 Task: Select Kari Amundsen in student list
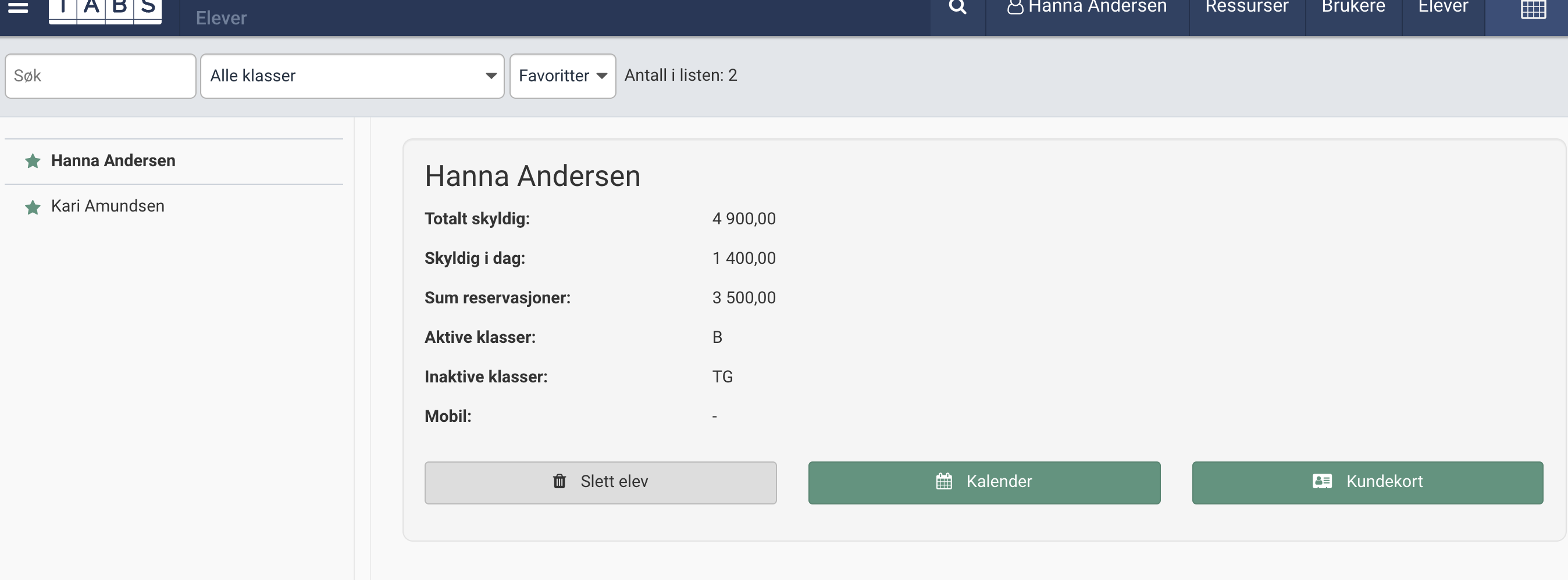pos(174,207)
